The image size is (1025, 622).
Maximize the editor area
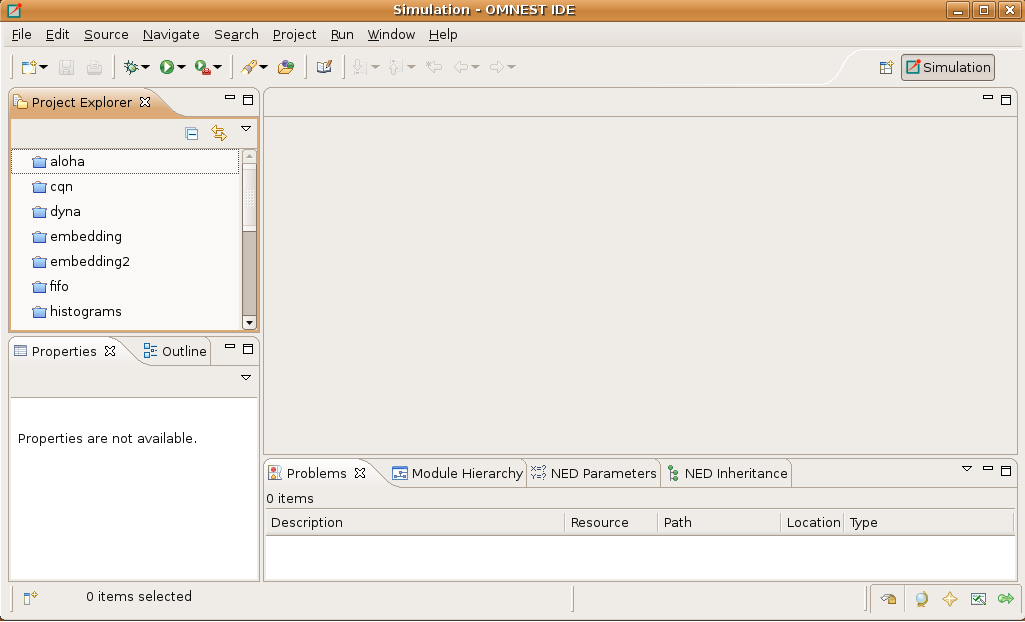pos(1006,100)
